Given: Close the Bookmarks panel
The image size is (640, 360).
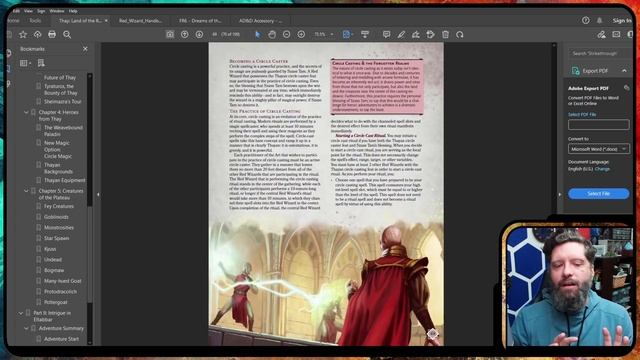Looking at the screenshot, I should tap(85, 49).
